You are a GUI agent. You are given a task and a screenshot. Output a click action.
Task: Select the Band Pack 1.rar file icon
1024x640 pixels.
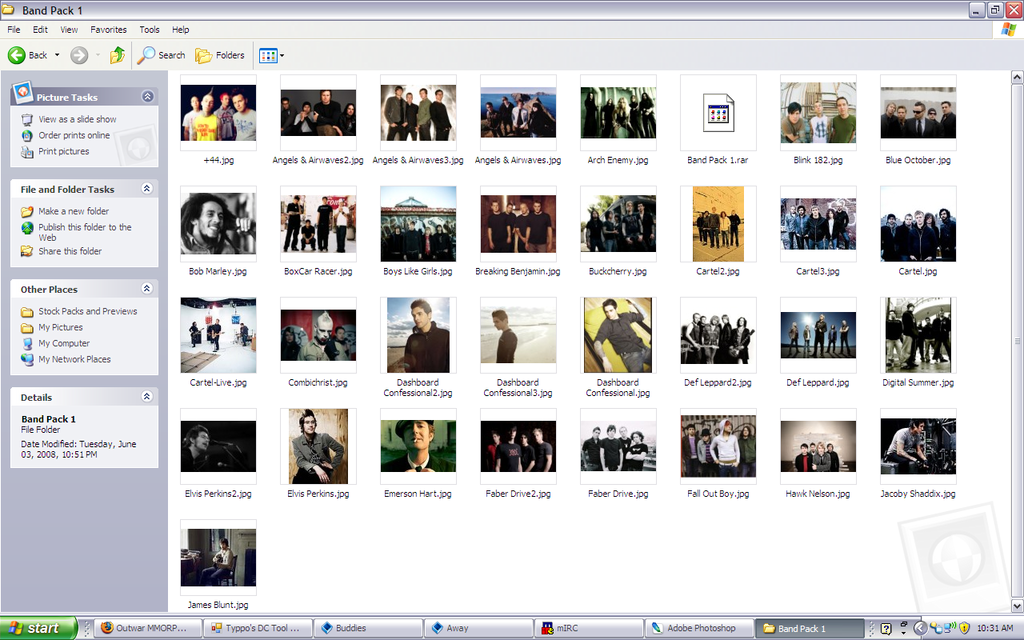click(718, 113)
